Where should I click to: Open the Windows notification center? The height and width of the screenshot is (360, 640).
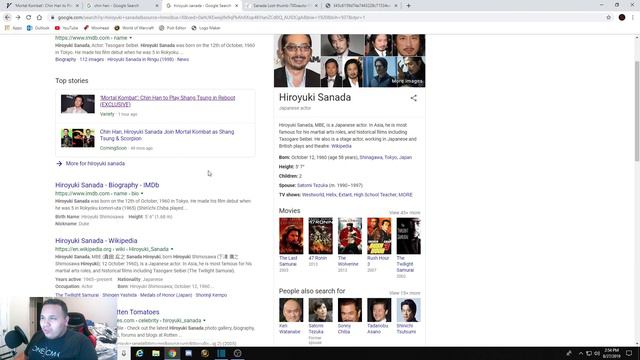tap(629, 353)
